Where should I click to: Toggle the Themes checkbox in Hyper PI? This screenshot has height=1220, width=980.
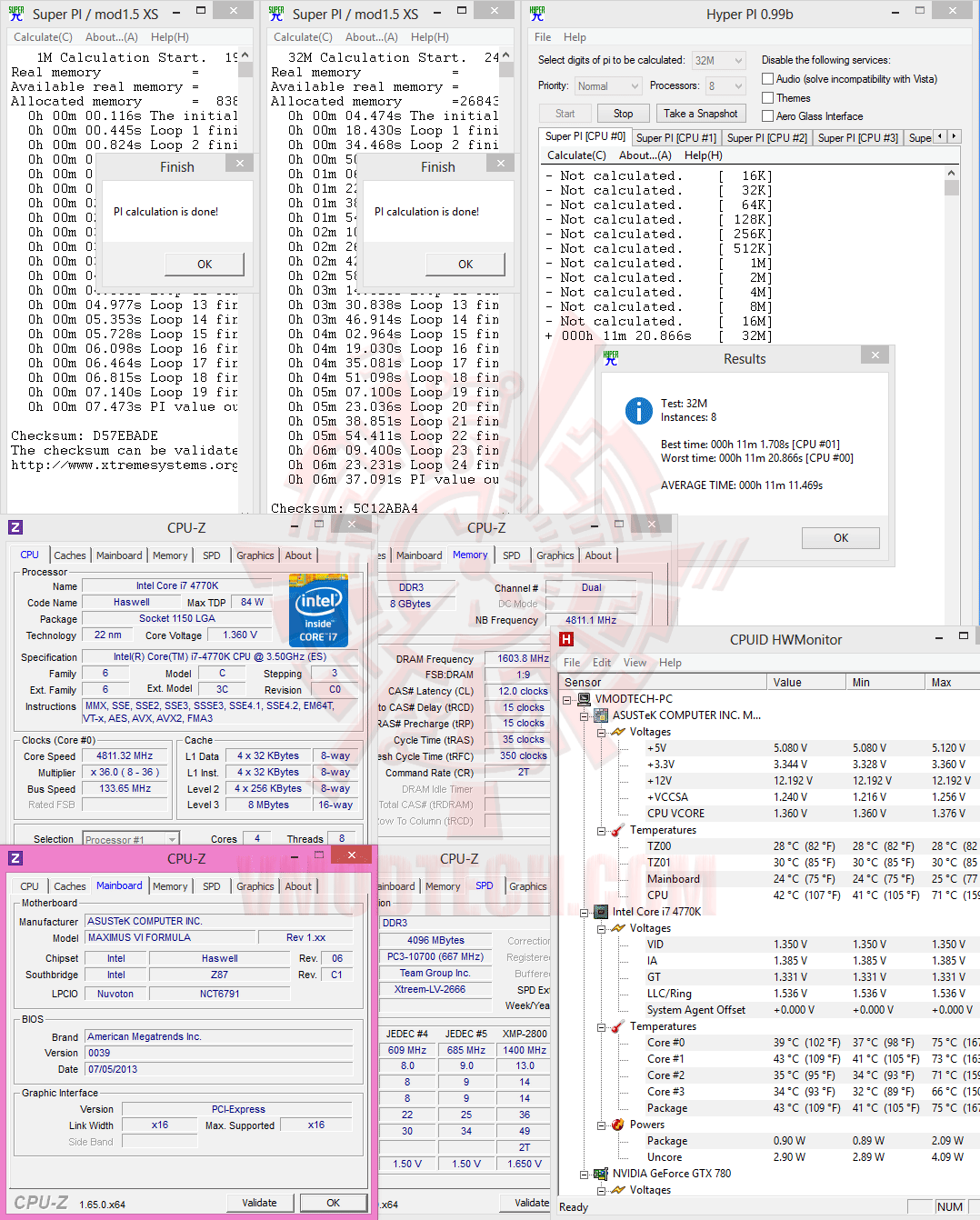click(768, 98)
